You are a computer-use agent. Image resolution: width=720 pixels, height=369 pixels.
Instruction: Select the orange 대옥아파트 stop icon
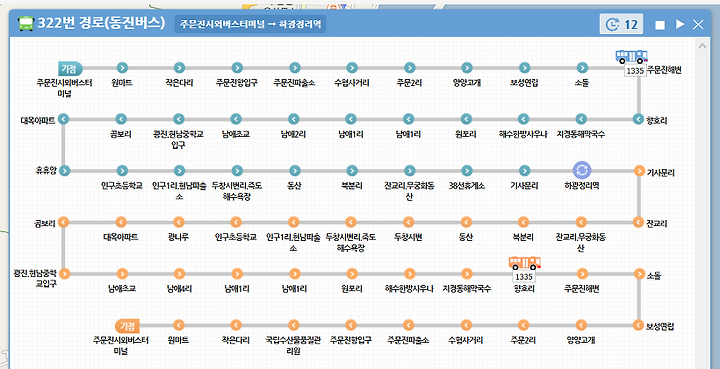(121, 223)
